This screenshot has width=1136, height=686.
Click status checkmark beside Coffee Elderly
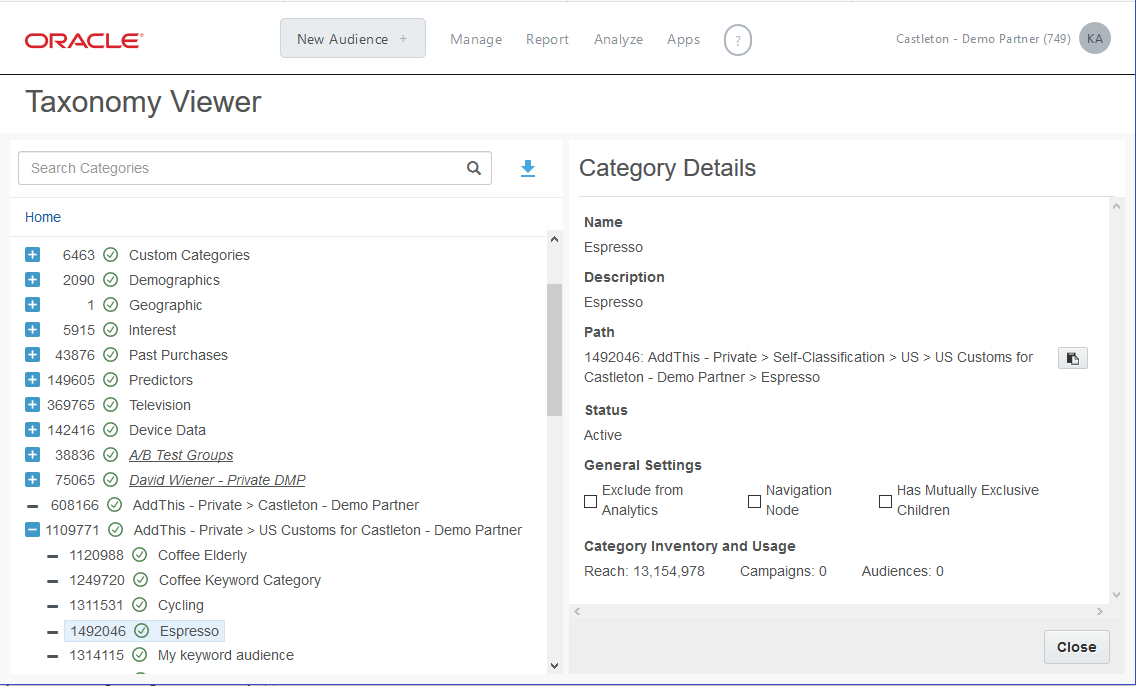[140, 555]
